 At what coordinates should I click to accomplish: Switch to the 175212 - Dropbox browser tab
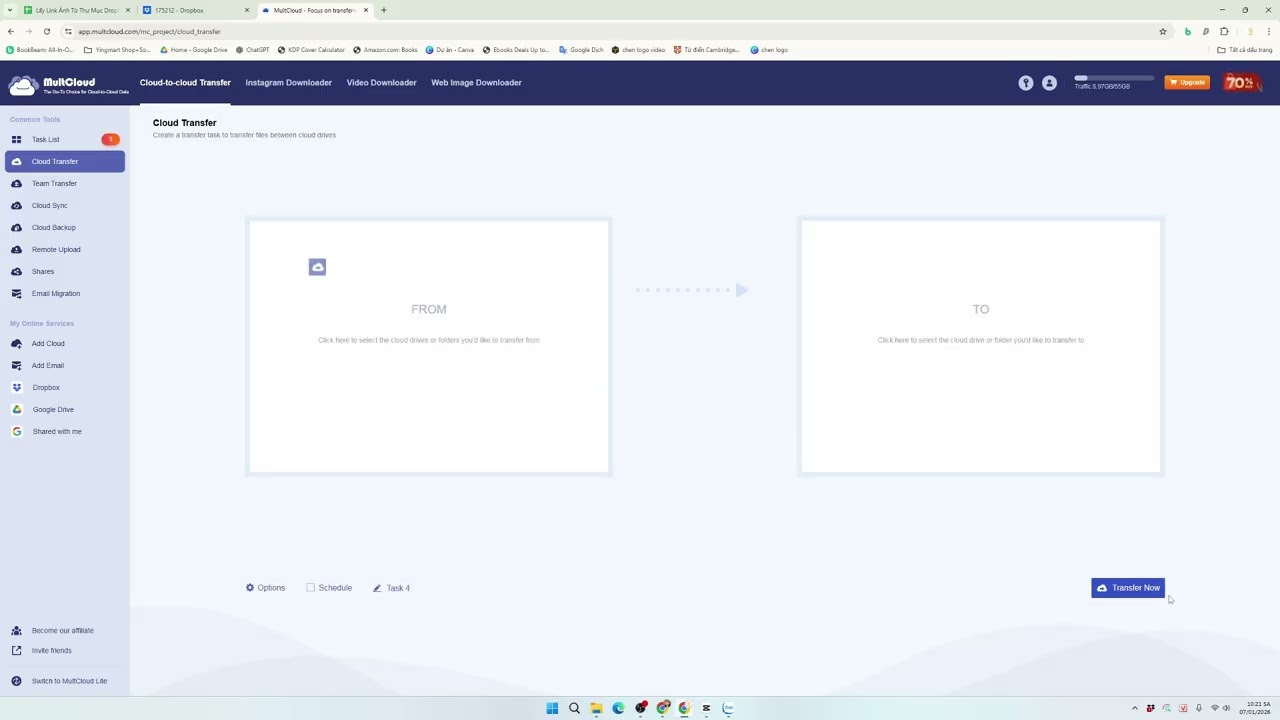coord(195,10)
